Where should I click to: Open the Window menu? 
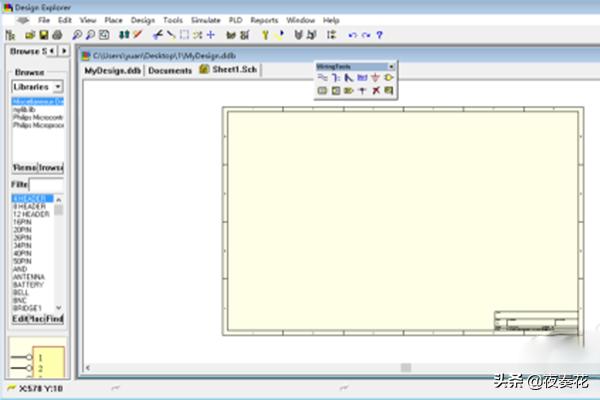tap(300, 20)
